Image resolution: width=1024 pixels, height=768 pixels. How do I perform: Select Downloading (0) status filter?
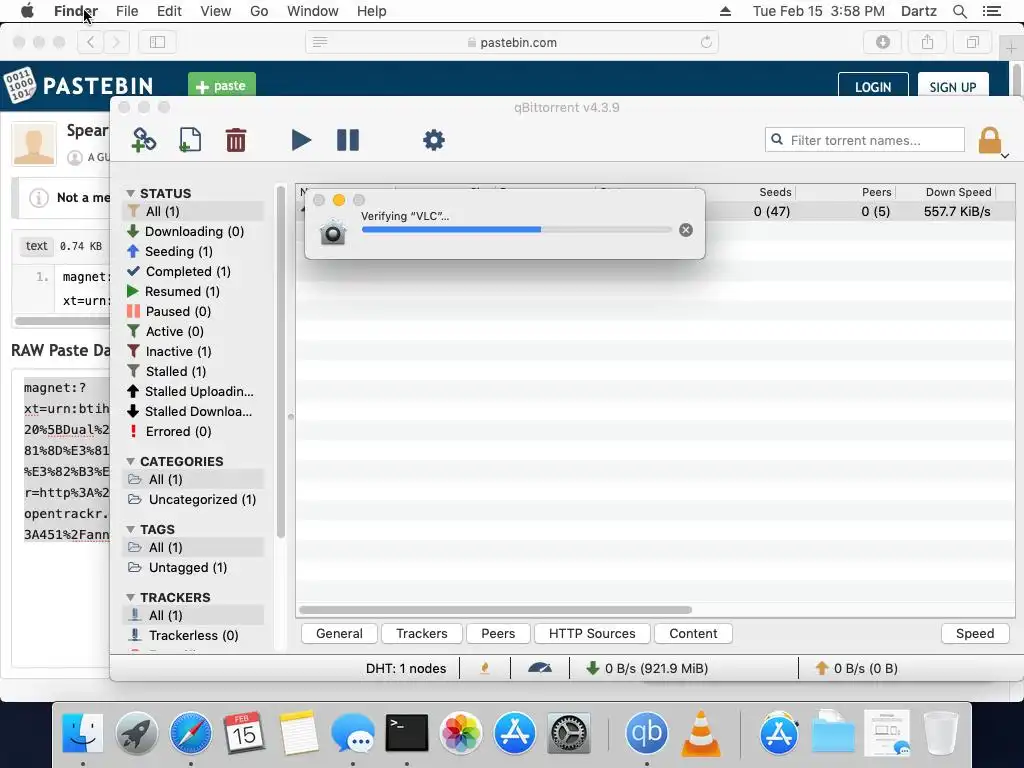[x=193, y=231]
